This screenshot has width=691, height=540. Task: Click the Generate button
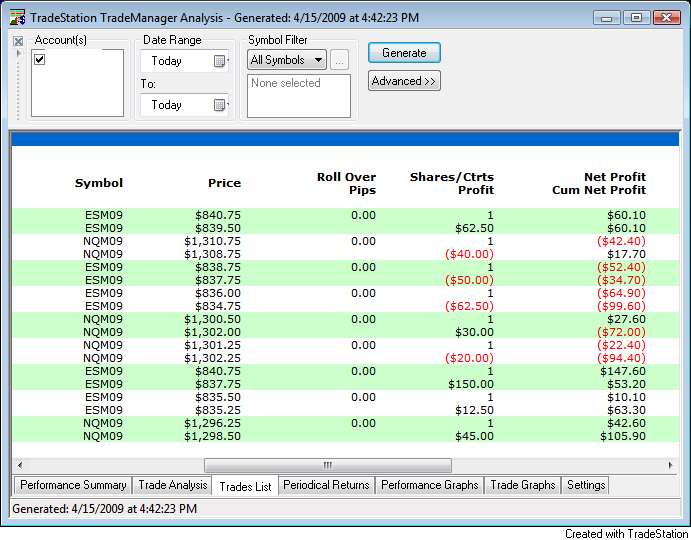click(404, 53)
